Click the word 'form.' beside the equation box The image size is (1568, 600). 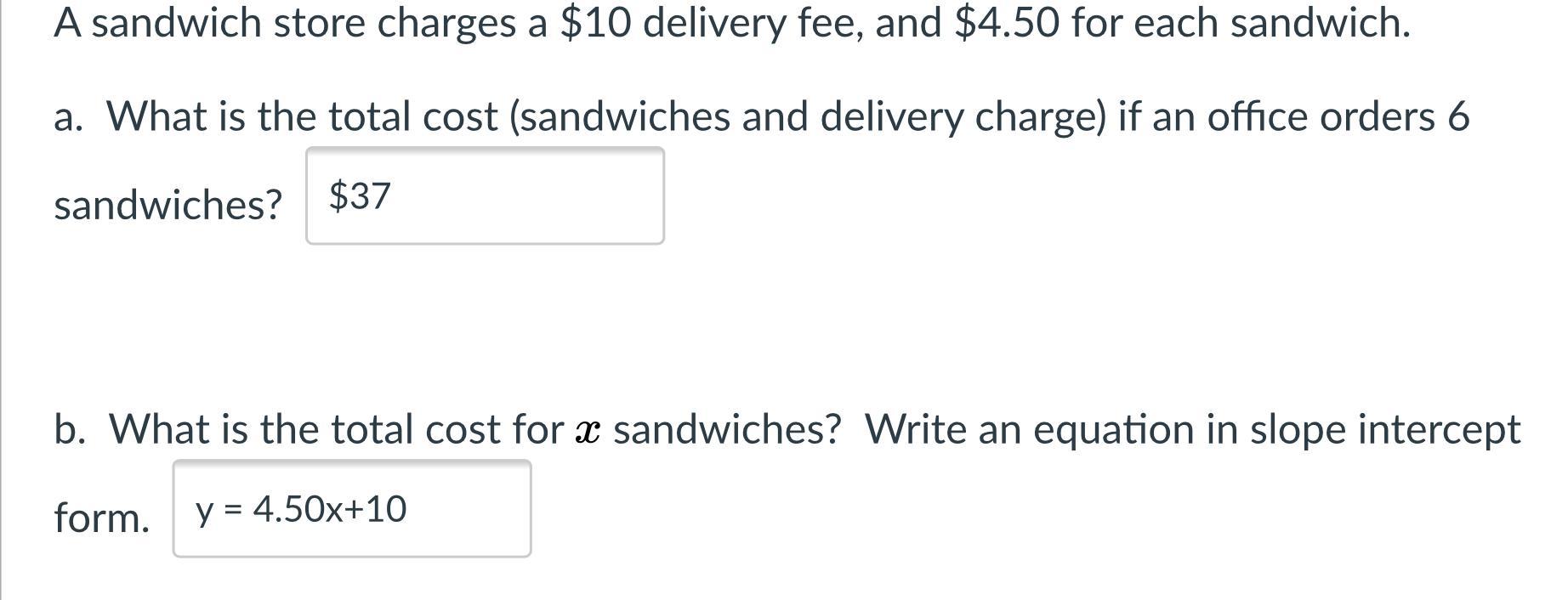[102, 518]
